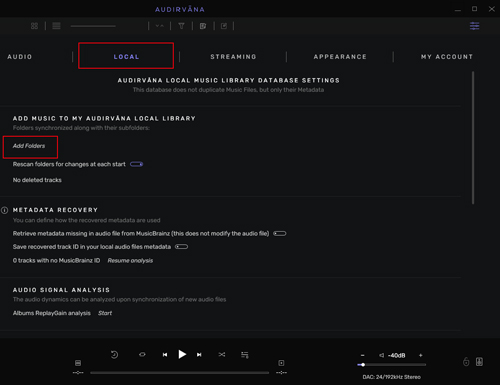
Task: Open the filter funnel icon
Action: click(x=181, y=26)
